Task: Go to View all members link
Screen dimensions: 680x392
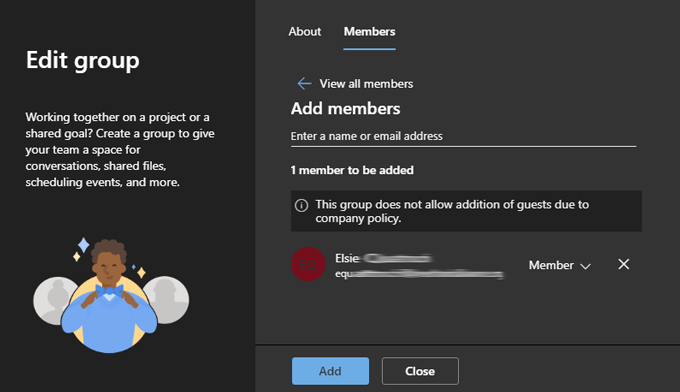Action: (x=366, y=84)
